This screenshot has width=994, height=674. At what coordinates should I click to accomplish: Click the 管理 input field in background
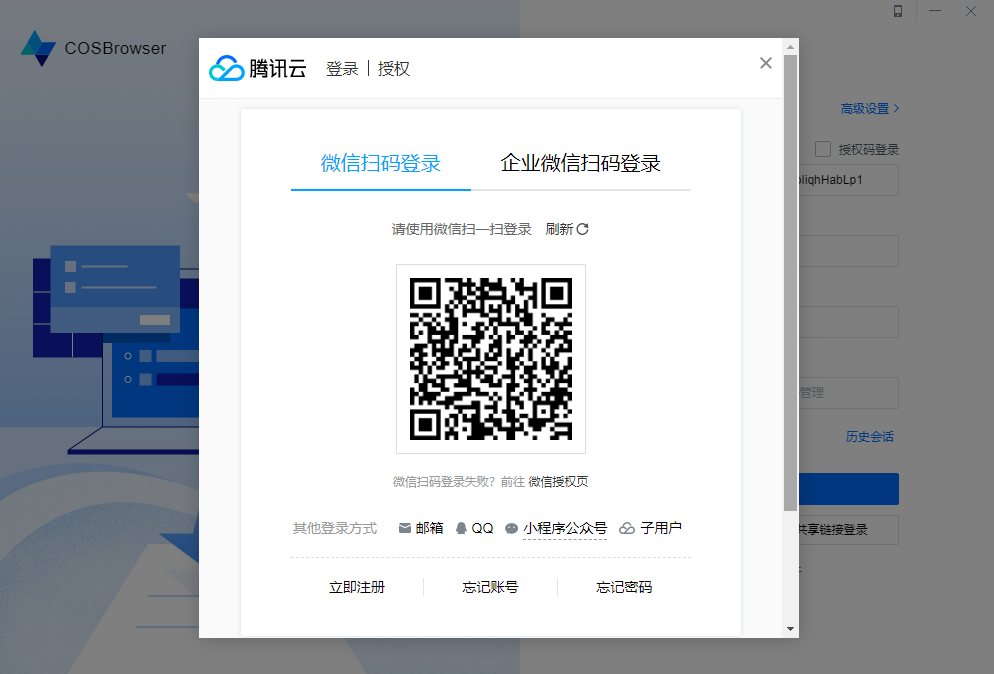click(848, 393)
